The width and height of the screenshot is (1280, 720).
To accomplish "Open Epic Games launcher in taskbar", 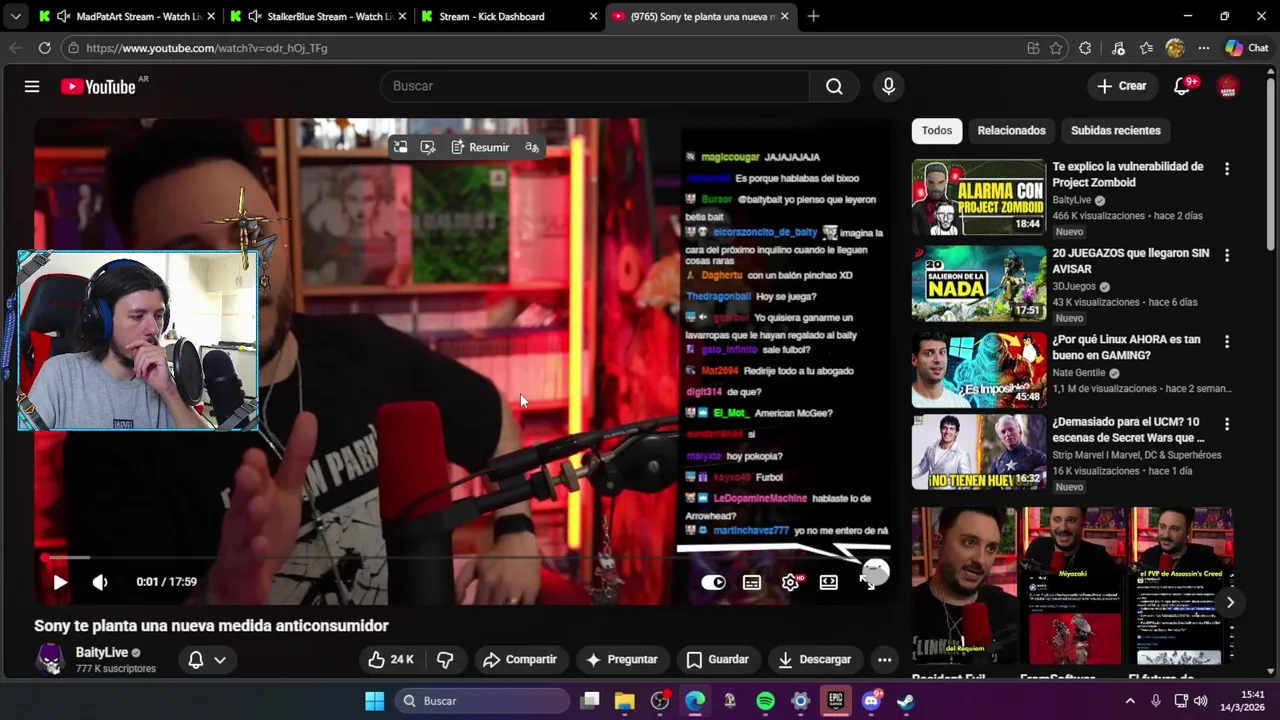I will [836, 701].
